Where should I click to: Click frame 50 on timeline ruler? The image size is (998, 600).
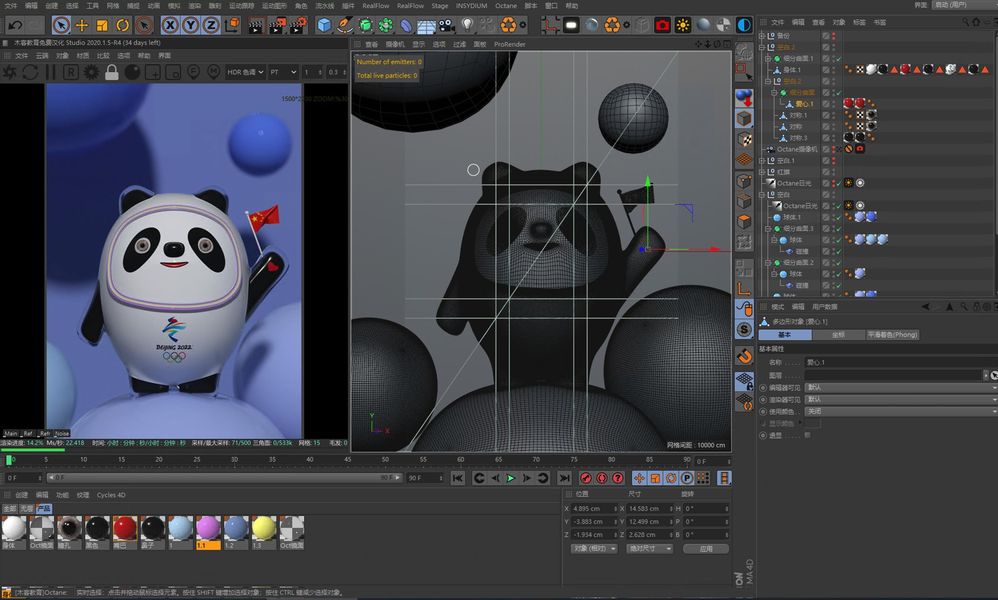[385, 460]
